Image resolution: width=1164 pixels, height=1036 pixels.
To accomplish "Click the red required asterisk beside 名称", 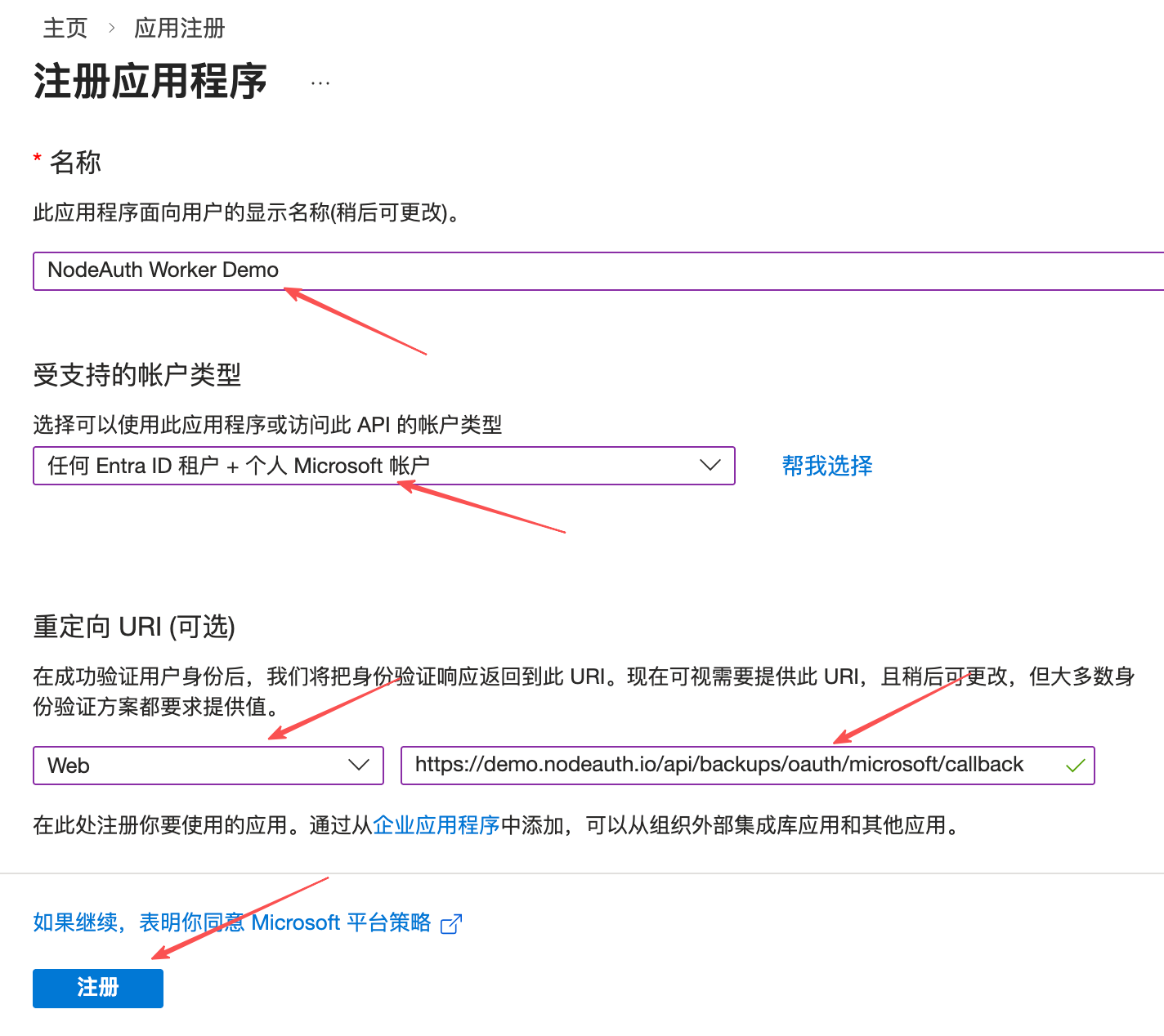I will coord(38,159).
